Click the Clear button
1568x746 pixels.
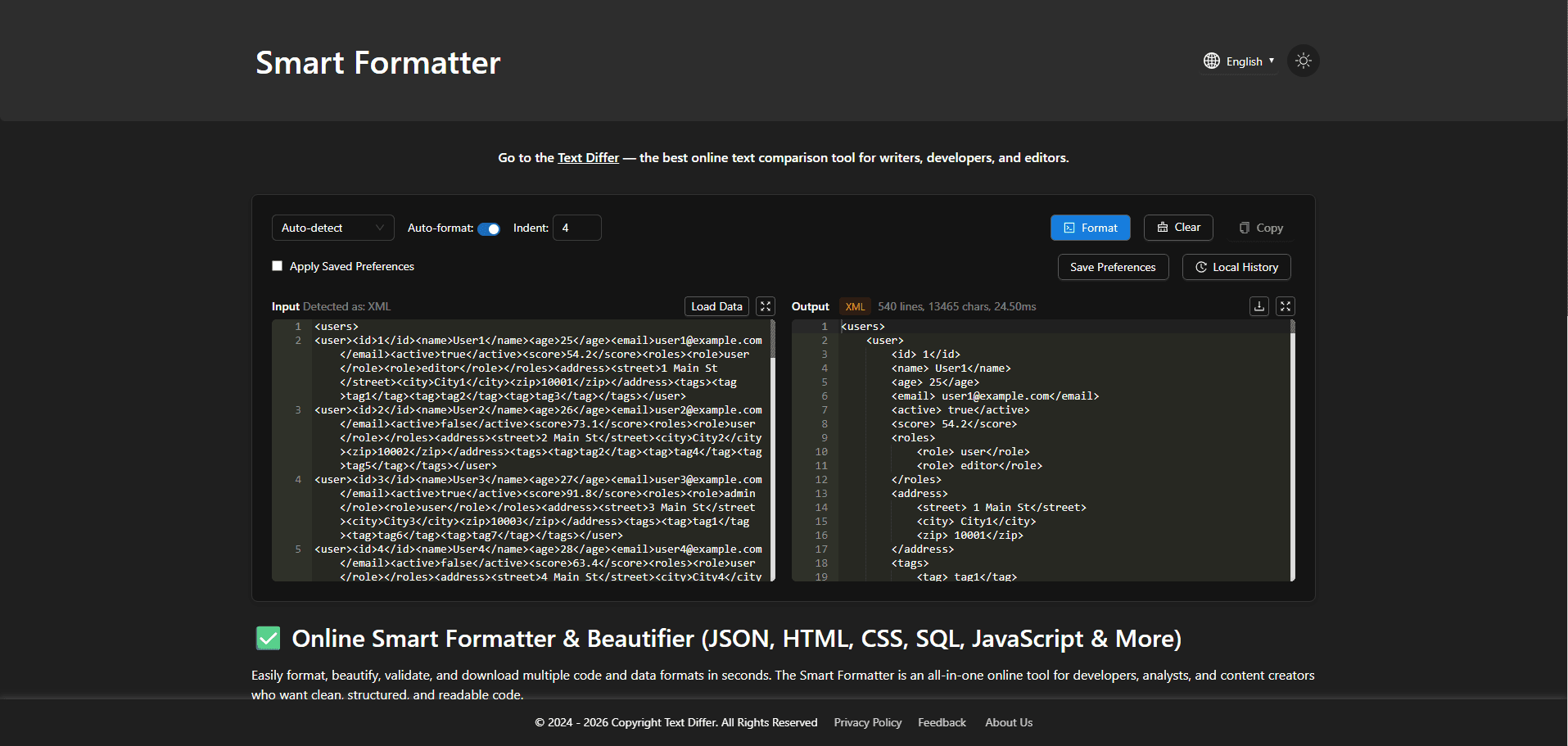tap(1177, 228)
